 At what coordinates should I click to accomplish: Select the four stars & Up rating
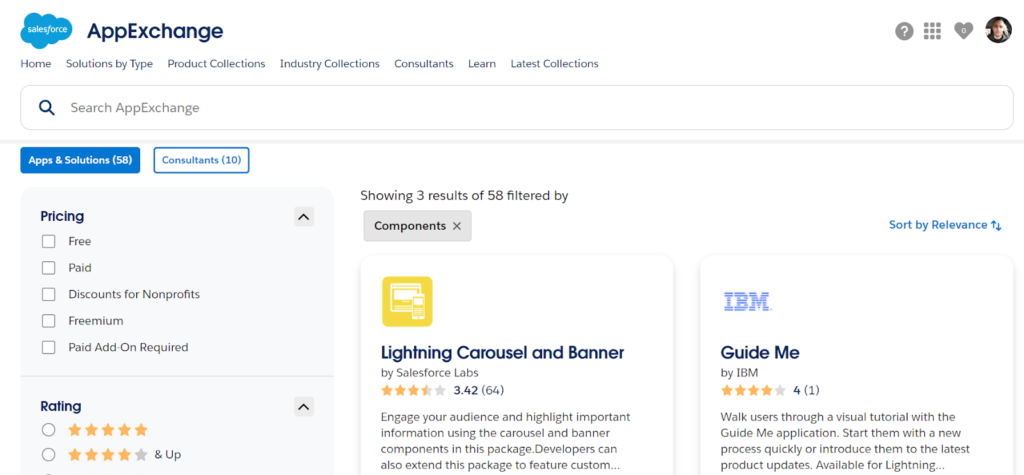point(48,455)
